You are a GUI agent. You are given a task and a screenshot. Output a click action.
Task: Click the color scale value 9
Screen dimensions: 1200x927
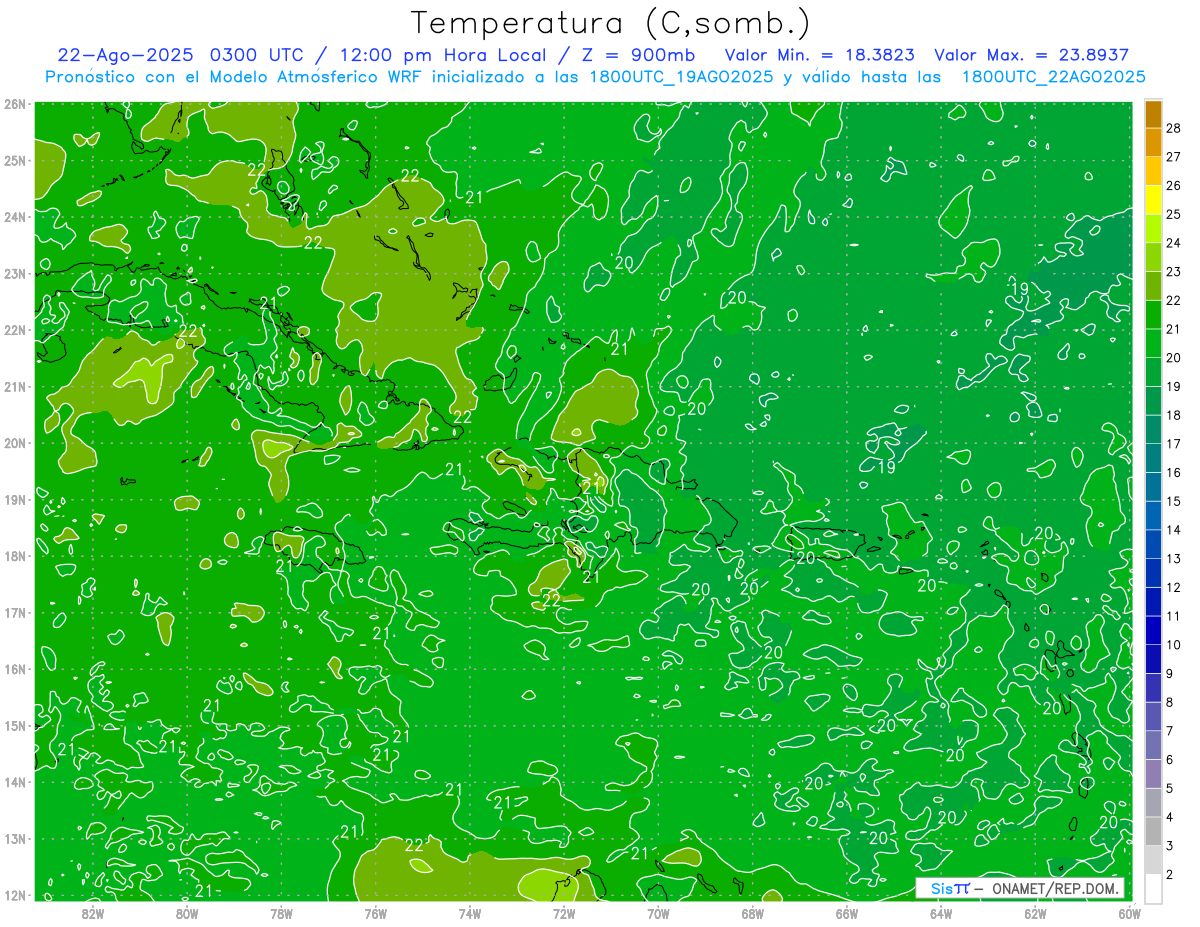pos(1171,674)
